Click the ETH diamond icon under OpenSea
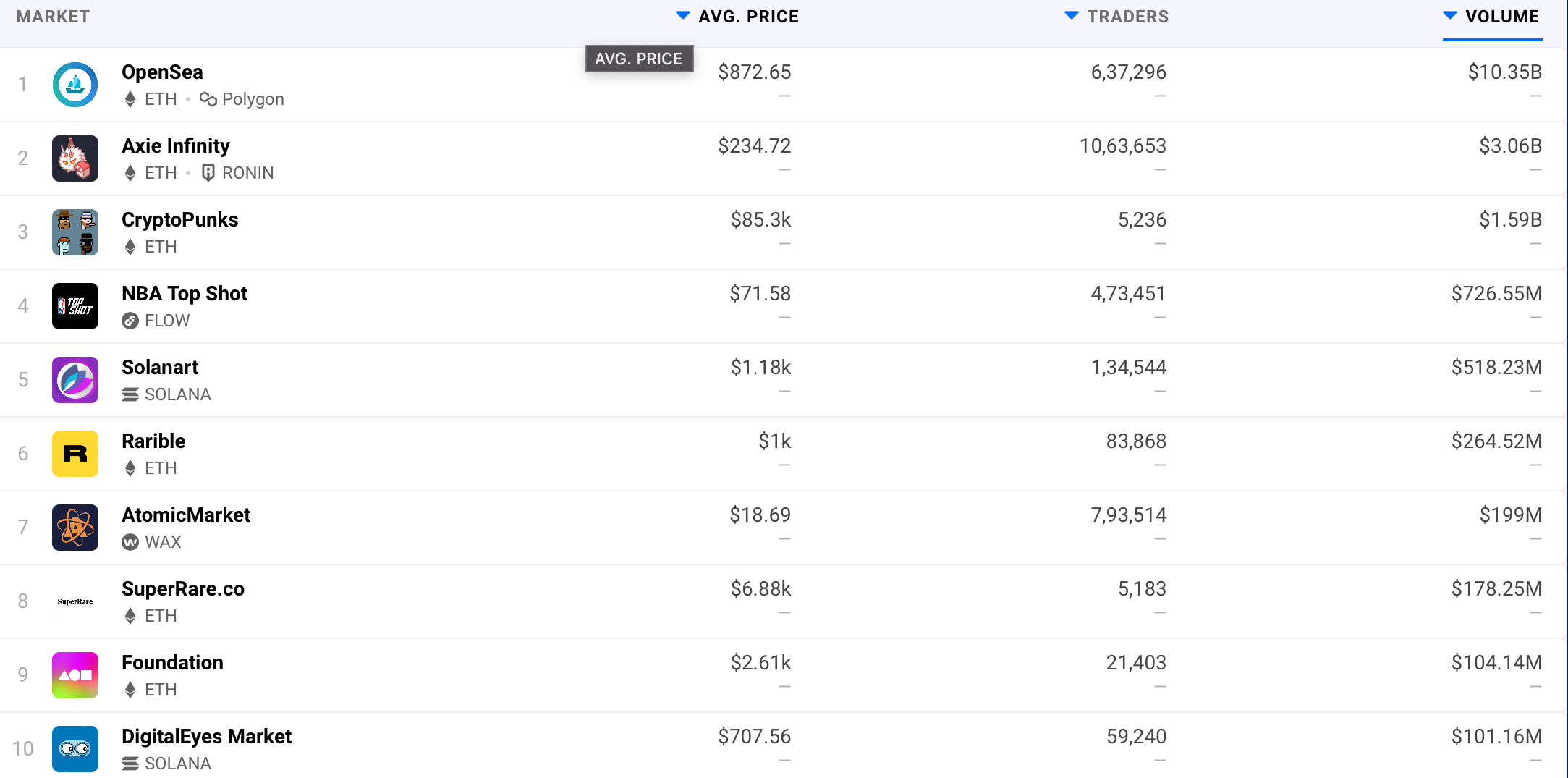This screenshot has height=778, width=1568. (130, 99)
